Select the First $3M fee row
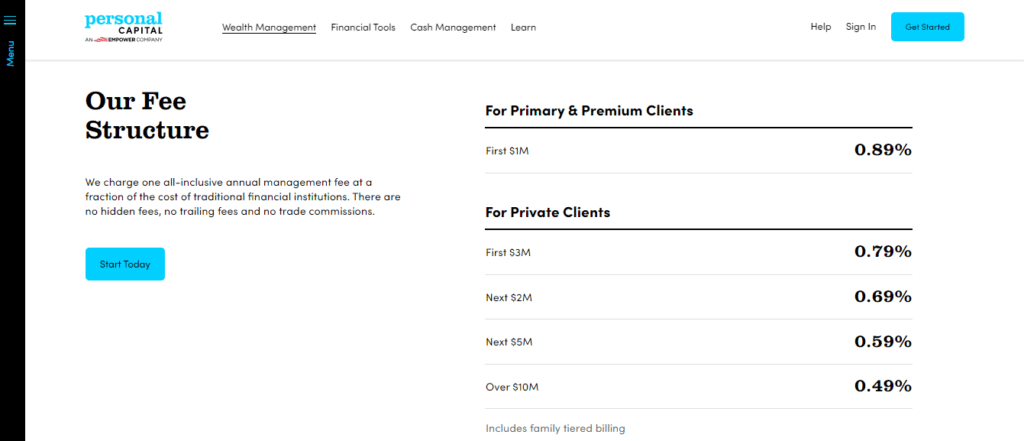 (699, 252)
